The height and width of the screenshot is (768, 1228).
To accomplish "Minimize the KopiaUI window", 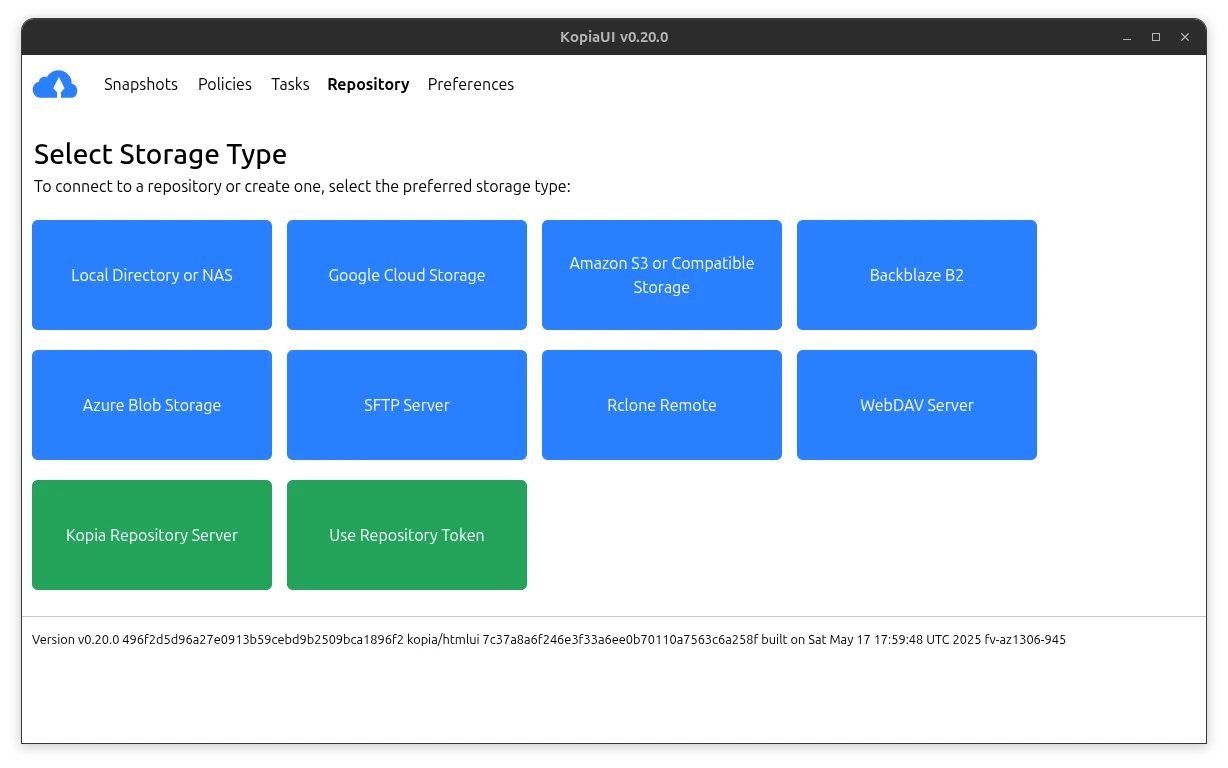I will click(x=1127, y=37).
